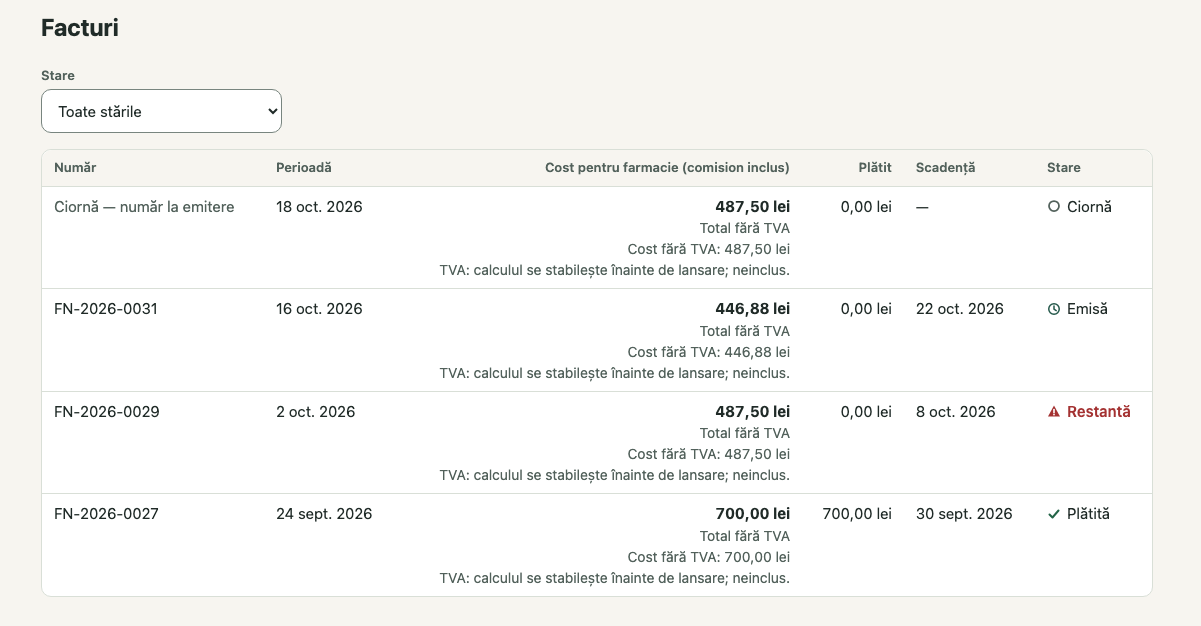Select invoice number FN-2026-0027
This screenshot has width=1201, height=626.
(x=106, y=514)
